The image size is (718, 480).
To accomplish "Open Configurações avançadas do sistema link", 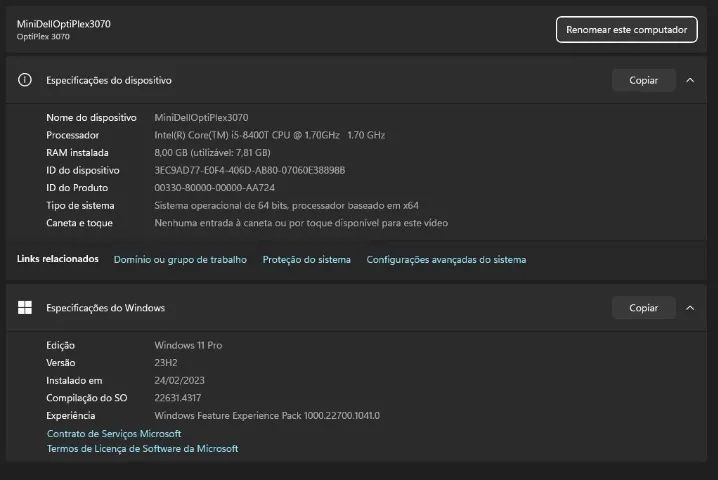I will pos(446,260).
